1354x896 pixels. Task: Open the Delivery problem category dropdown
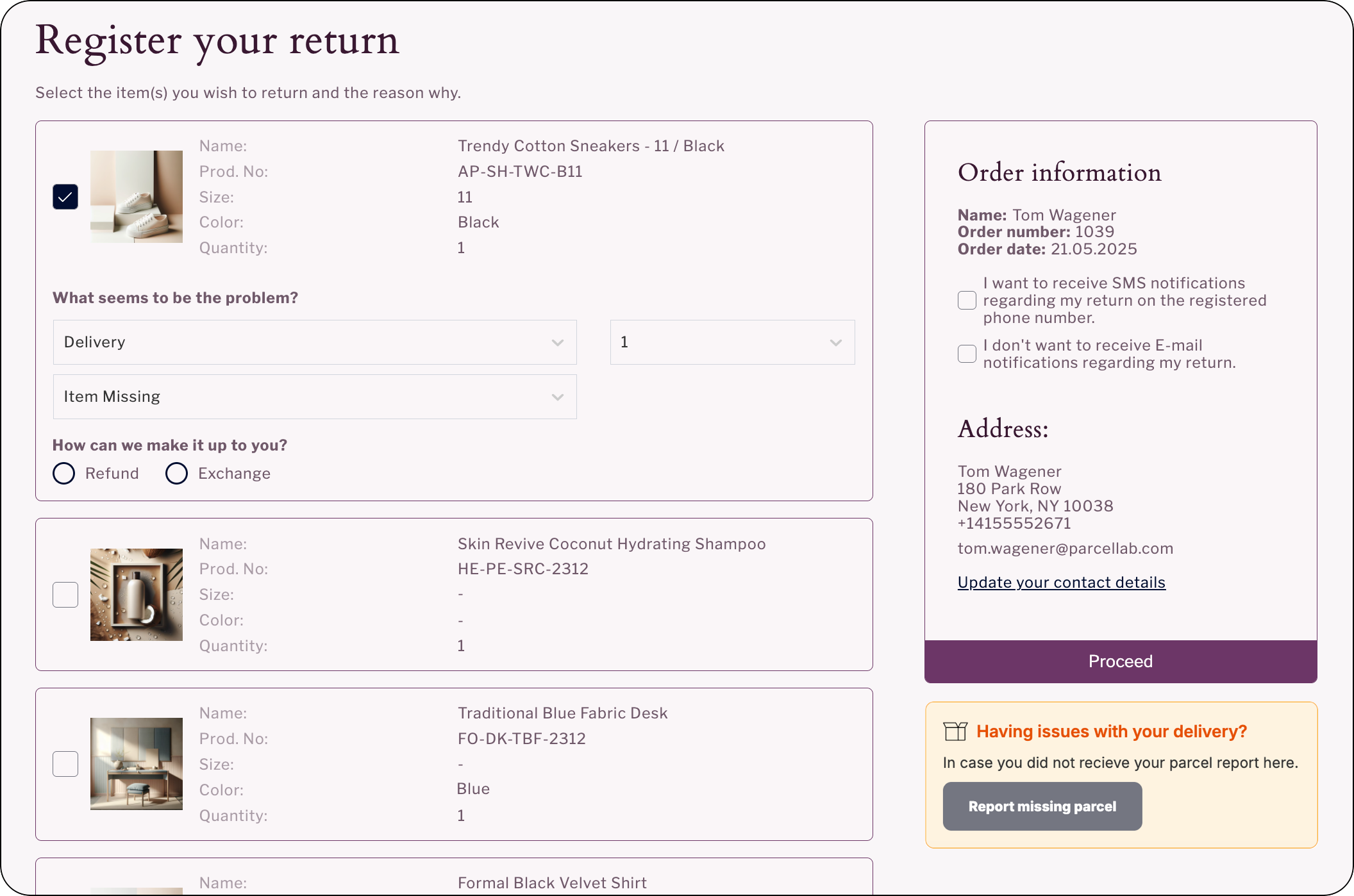[315, 342]
